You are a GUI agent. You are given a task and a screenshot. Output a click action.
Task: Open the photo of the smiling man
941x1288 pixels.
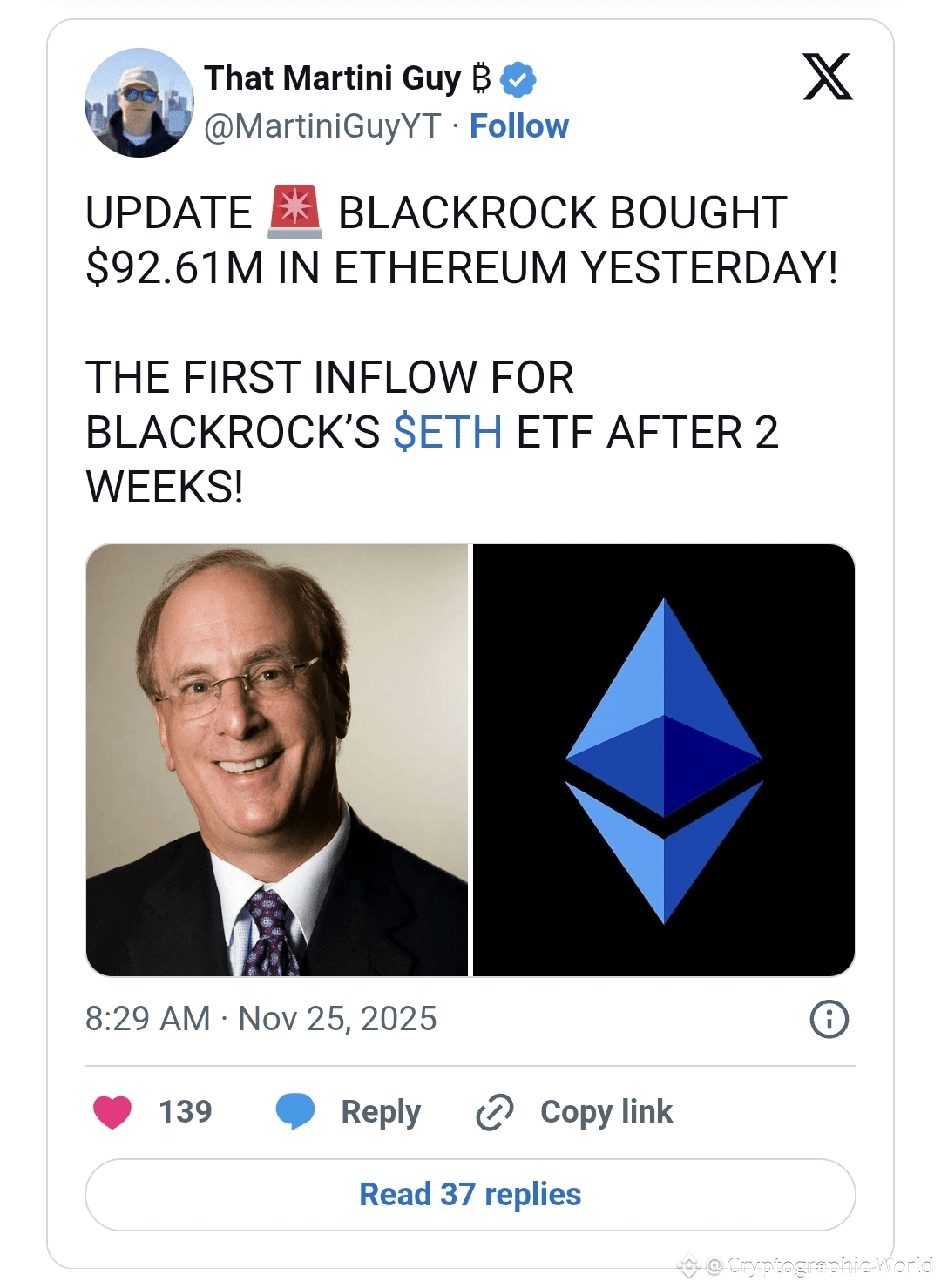coord(277,759)
